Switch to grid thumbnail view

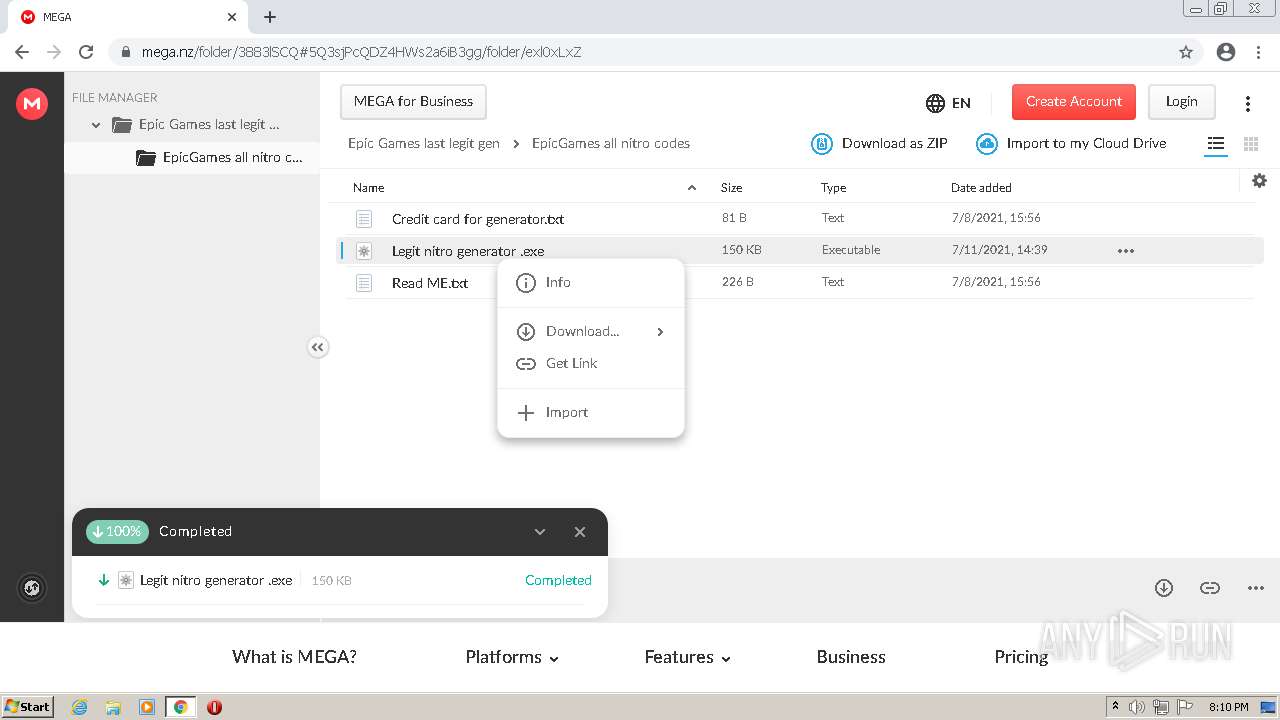click(1250, 144)
